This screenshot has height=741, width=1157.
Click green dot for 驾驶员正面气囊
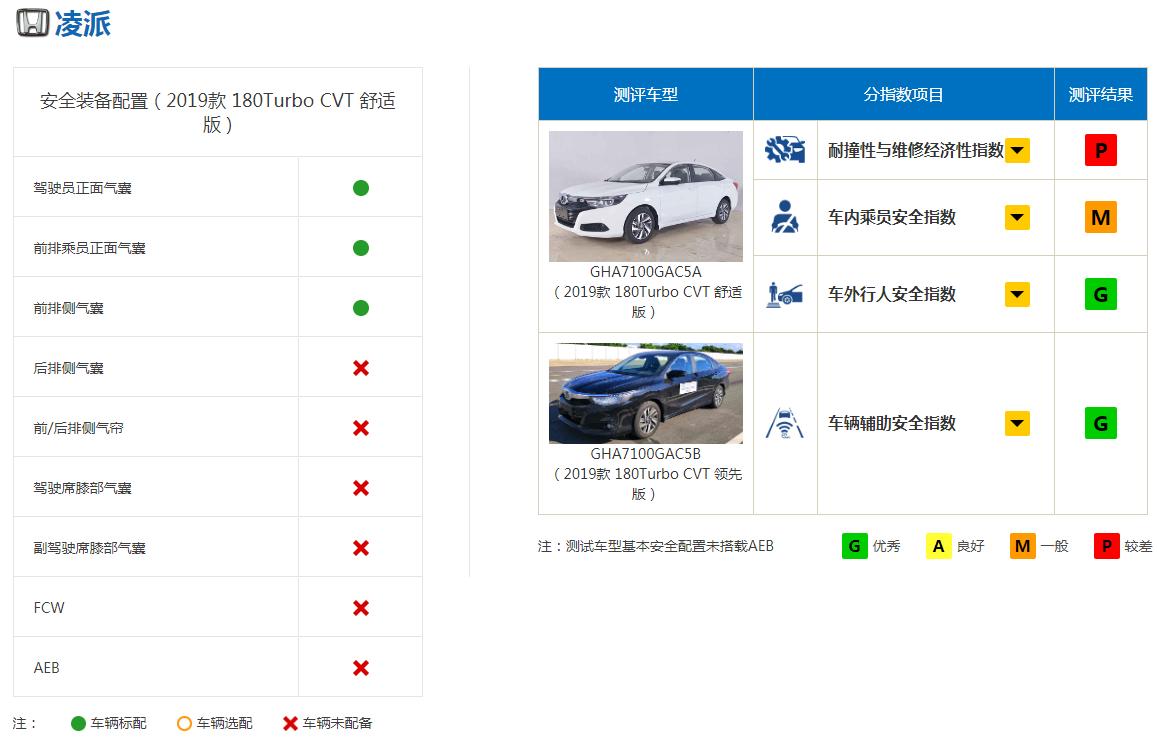(361, 188)
